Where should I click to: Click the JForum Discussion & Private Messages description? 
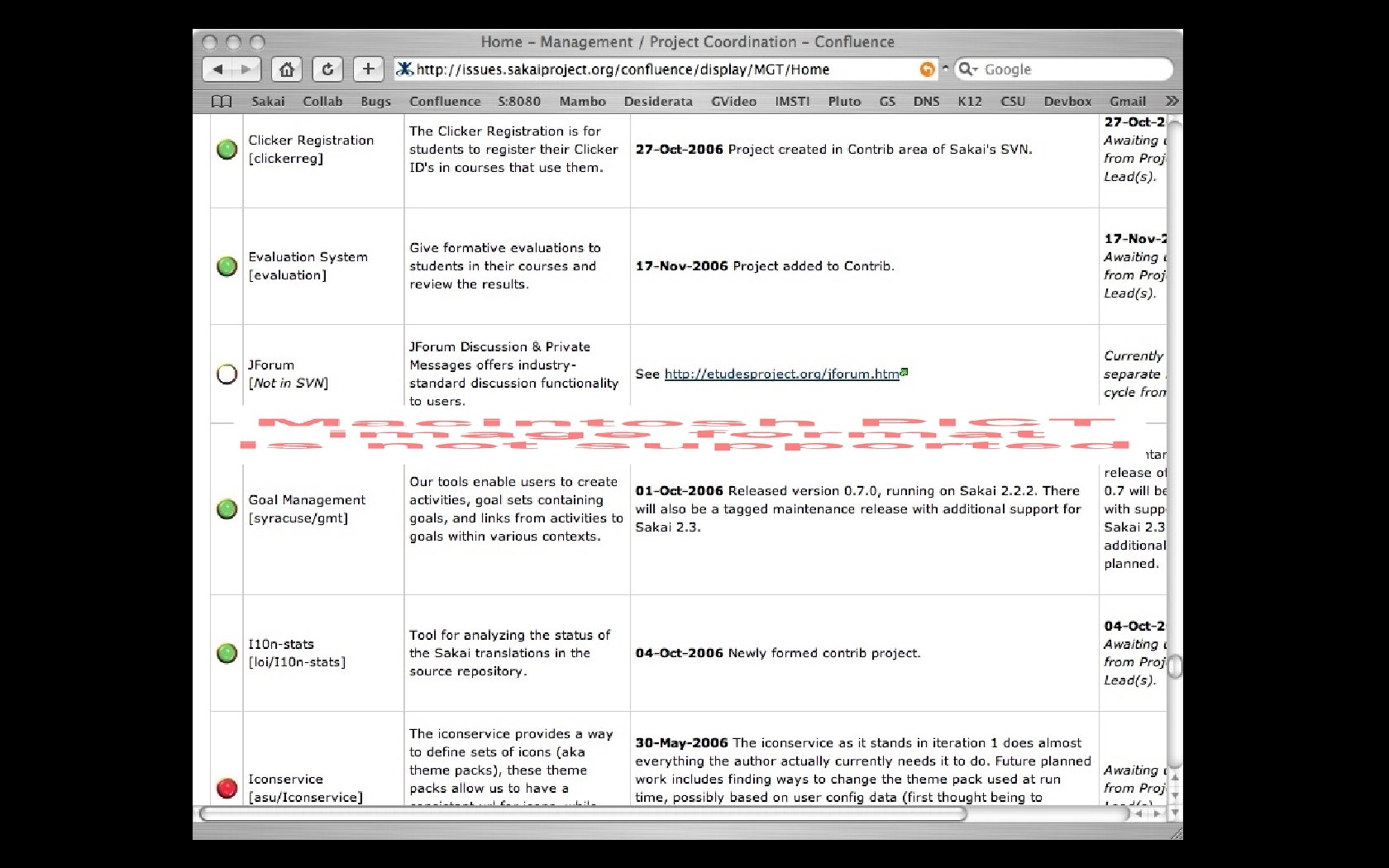513,374
